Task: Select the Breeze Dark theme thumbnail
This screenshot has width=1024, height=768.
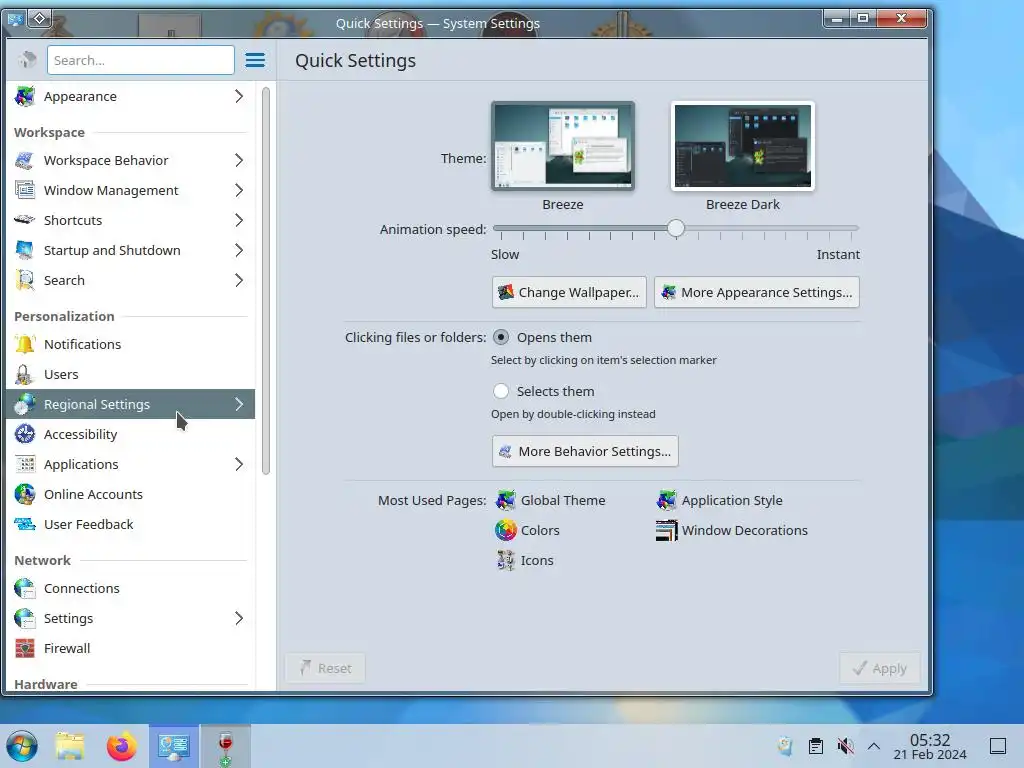Action: coord(743,146)
